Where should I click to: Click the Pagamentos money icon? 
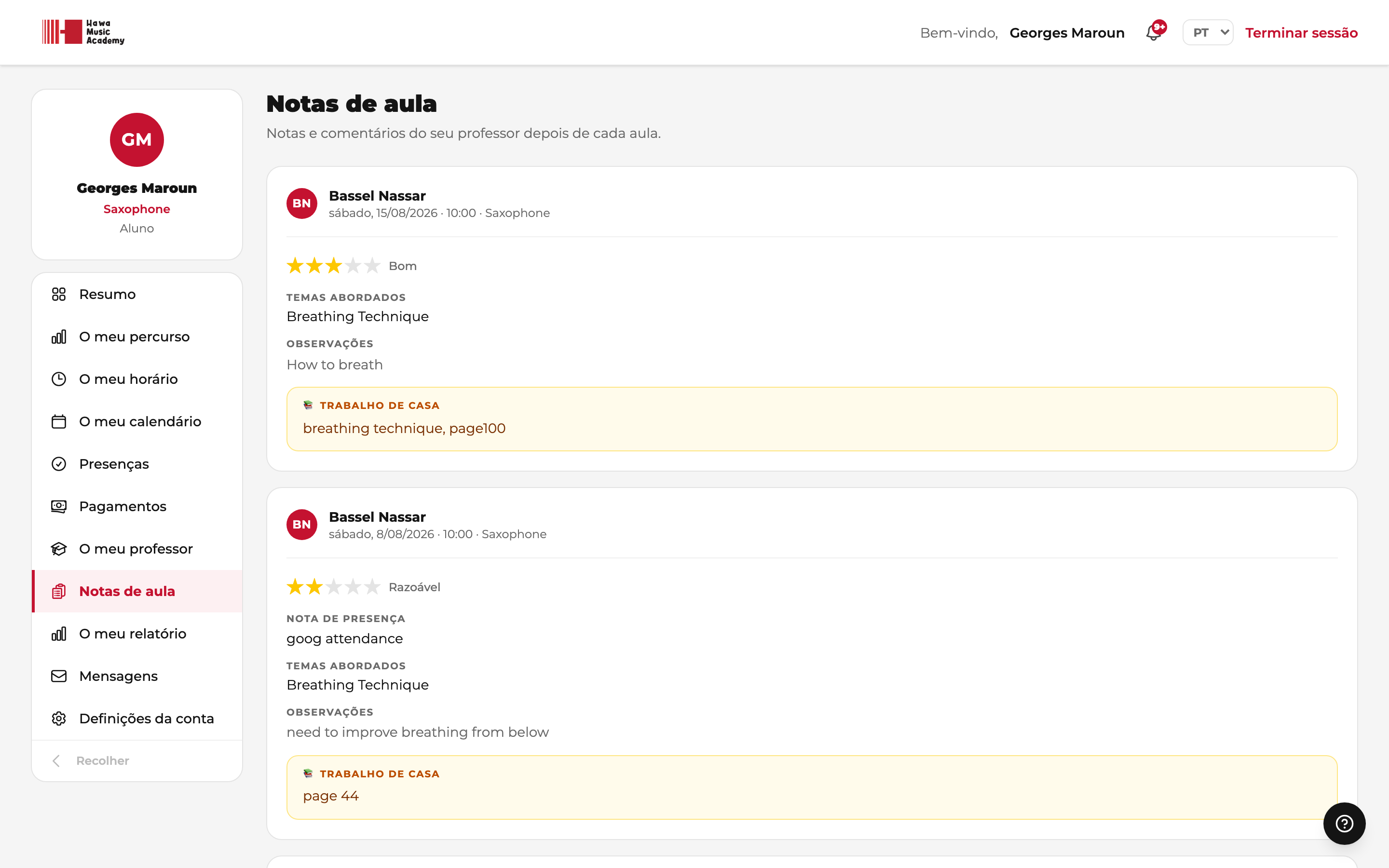tap(58, 506)
